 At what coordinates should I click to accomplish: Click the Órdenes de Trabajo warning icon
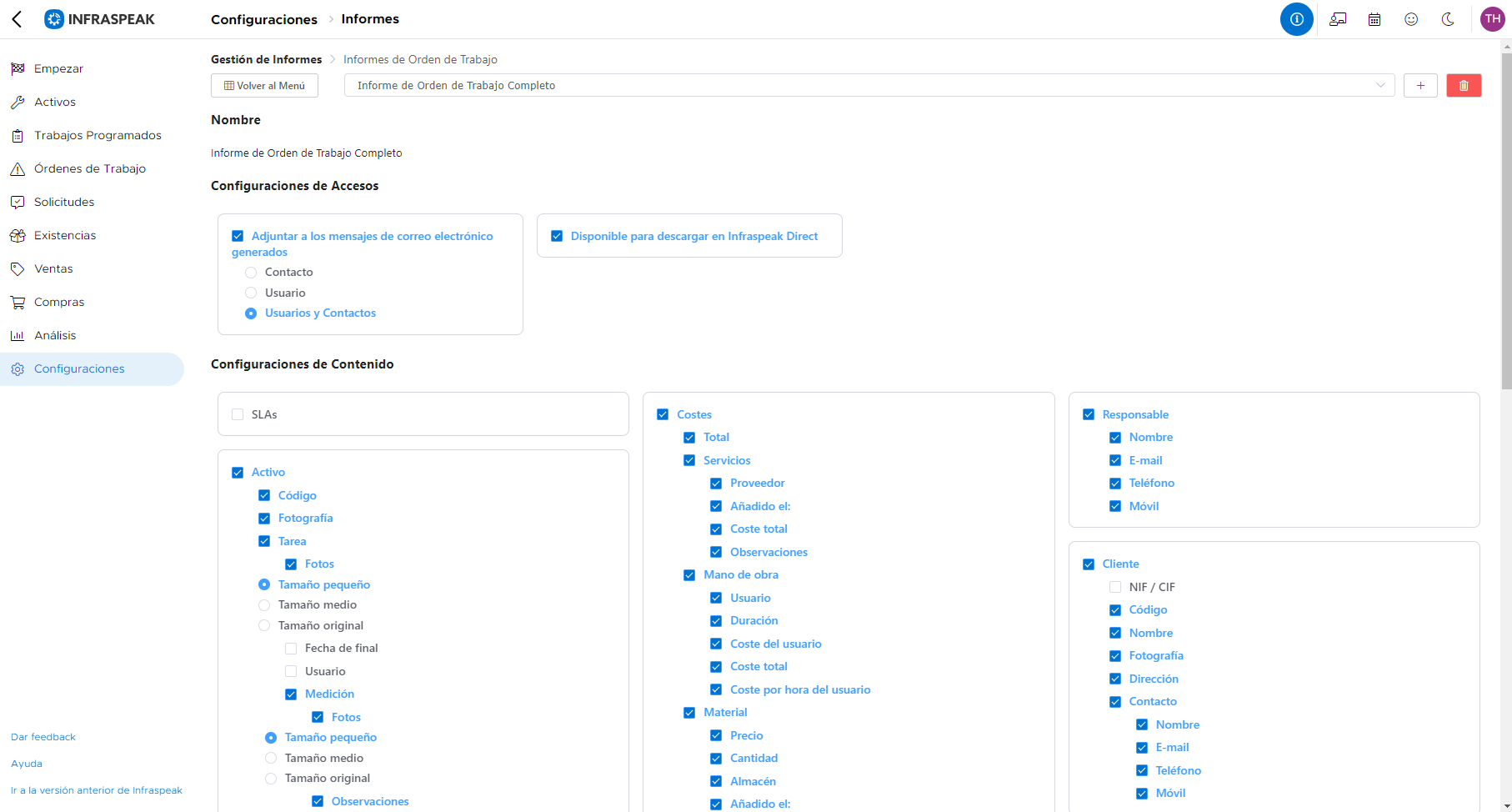(18, 168)
